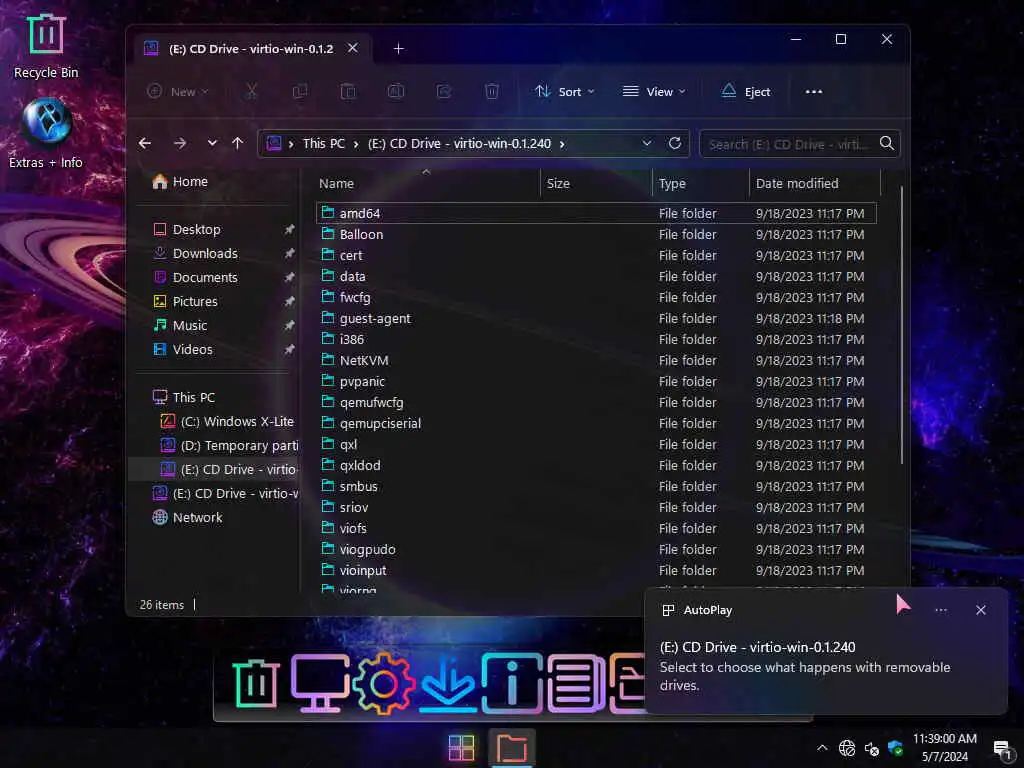
Task: Open the monitor icon in the dock
Action: pos(319,684)
